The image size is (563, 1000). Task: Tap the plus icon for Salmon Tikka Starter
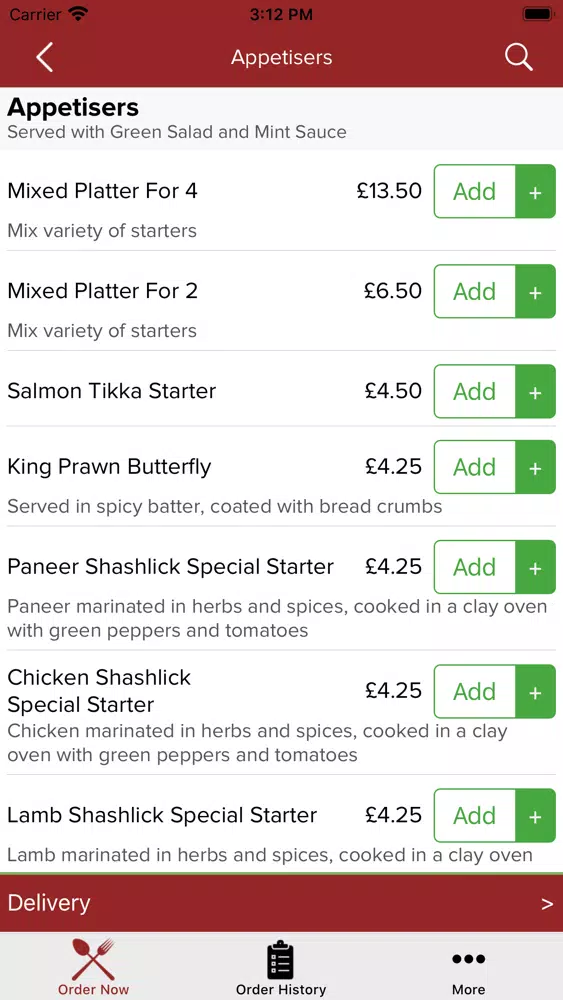pyautogui.click(x=536, y=392)
